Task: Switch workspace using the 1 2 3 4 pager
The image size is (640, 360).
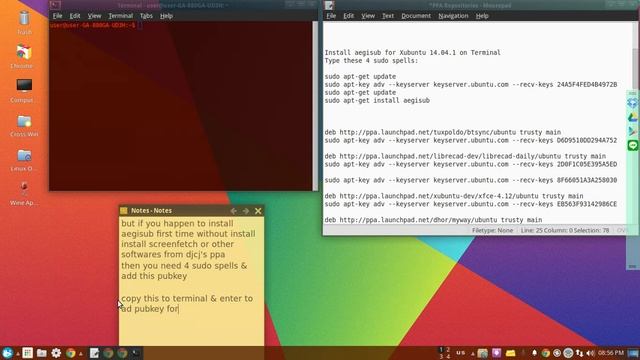Action: 444,353
